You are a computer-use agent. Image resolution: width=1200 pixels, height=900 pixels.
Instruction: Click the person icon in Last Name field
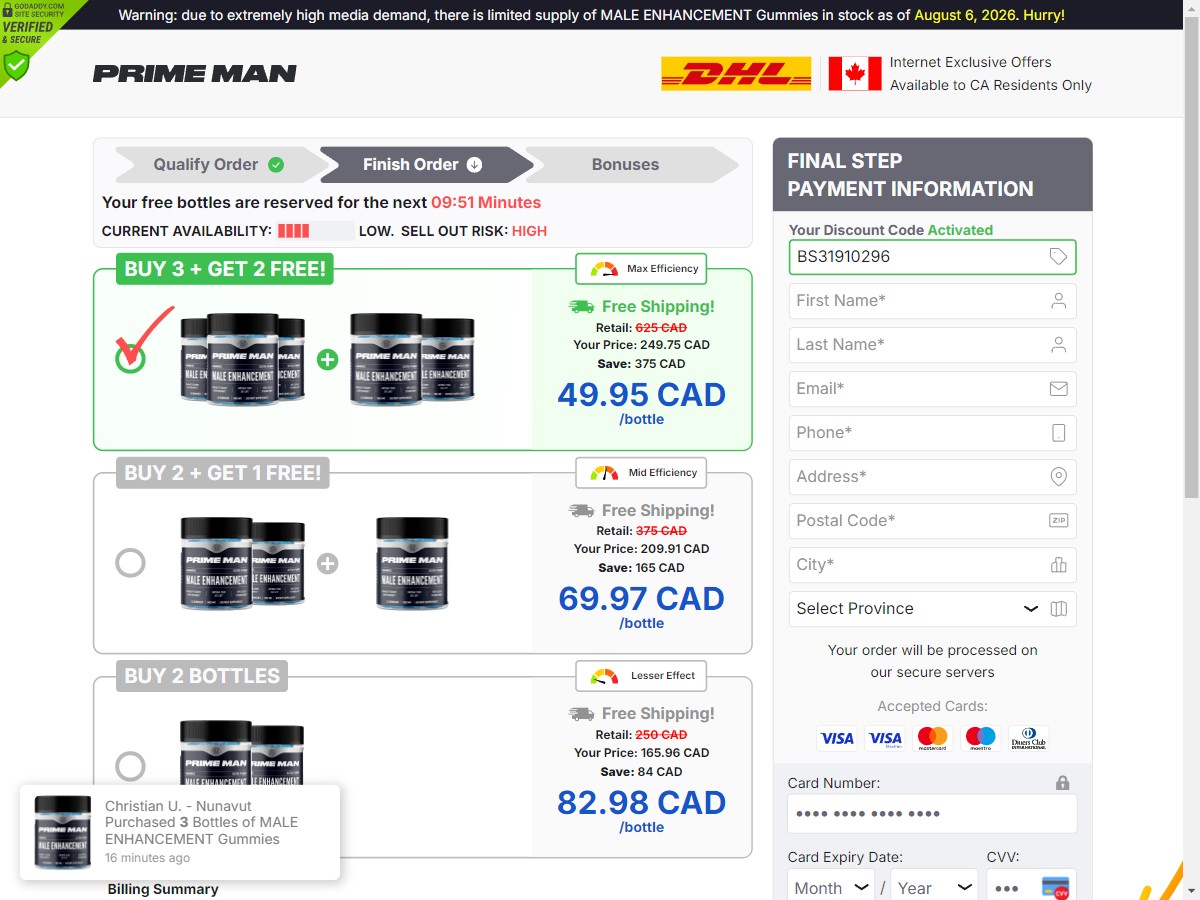tap(1058, 345)
